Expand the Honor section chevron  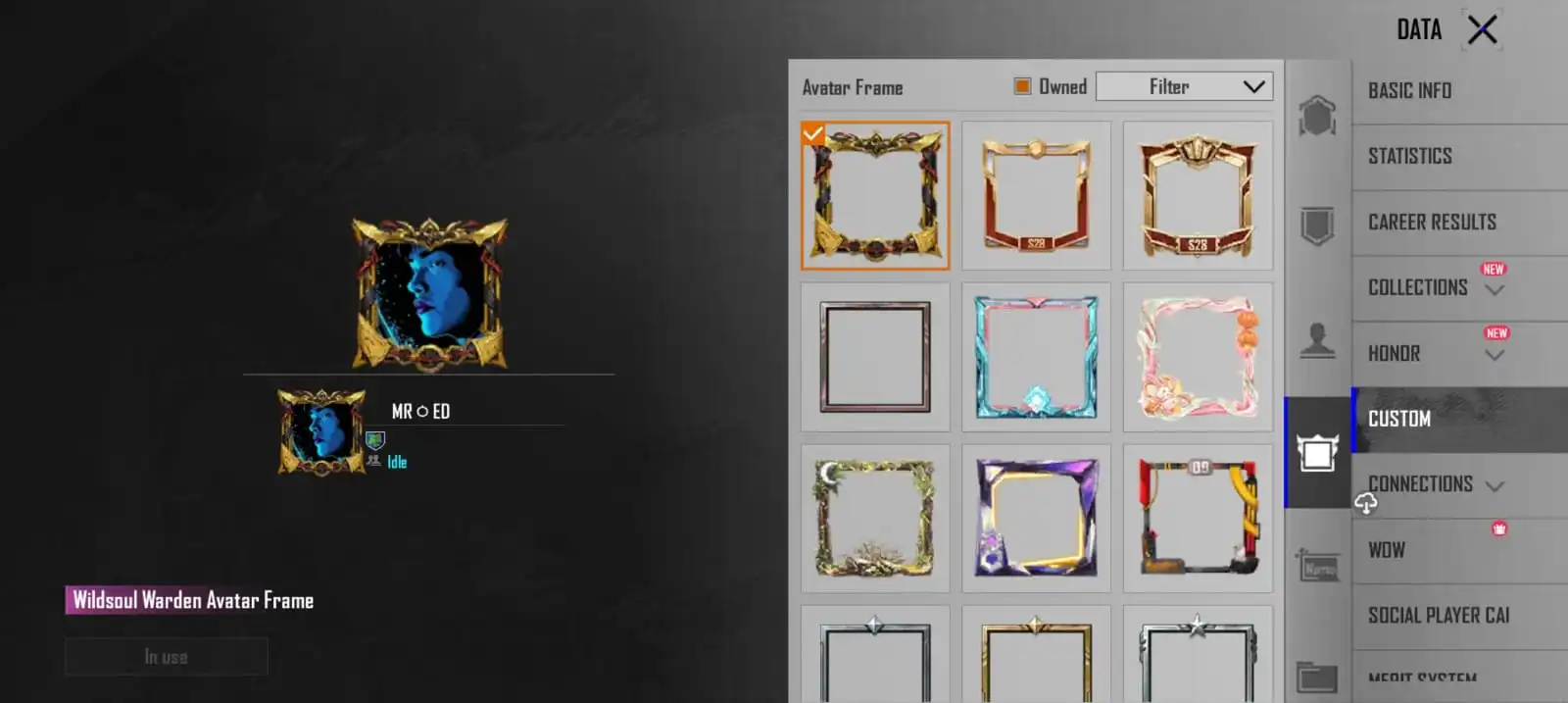(1494, 355)
